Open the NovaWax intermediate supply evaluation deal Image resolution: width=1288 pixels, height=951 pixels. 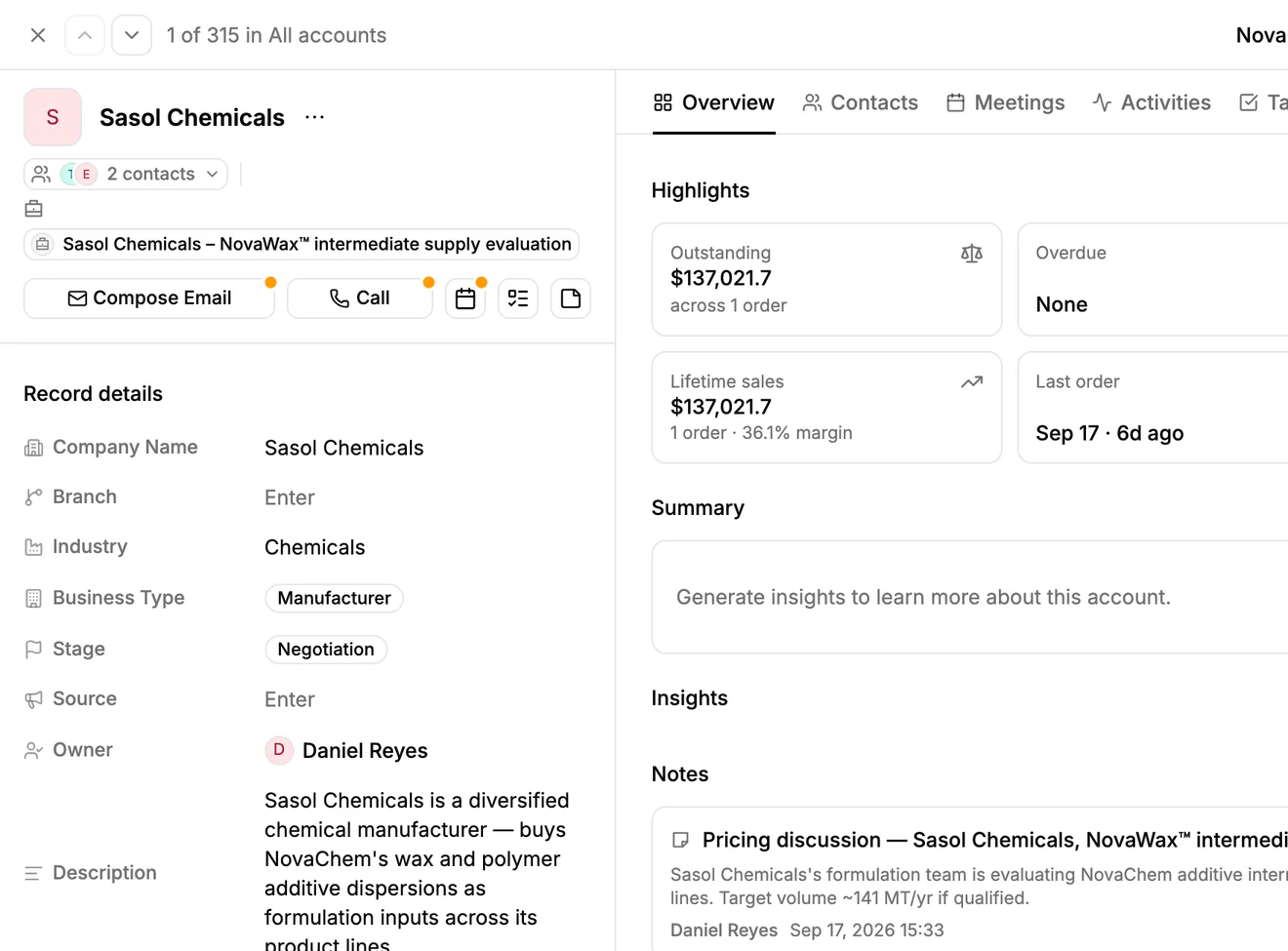coord(302,244)
